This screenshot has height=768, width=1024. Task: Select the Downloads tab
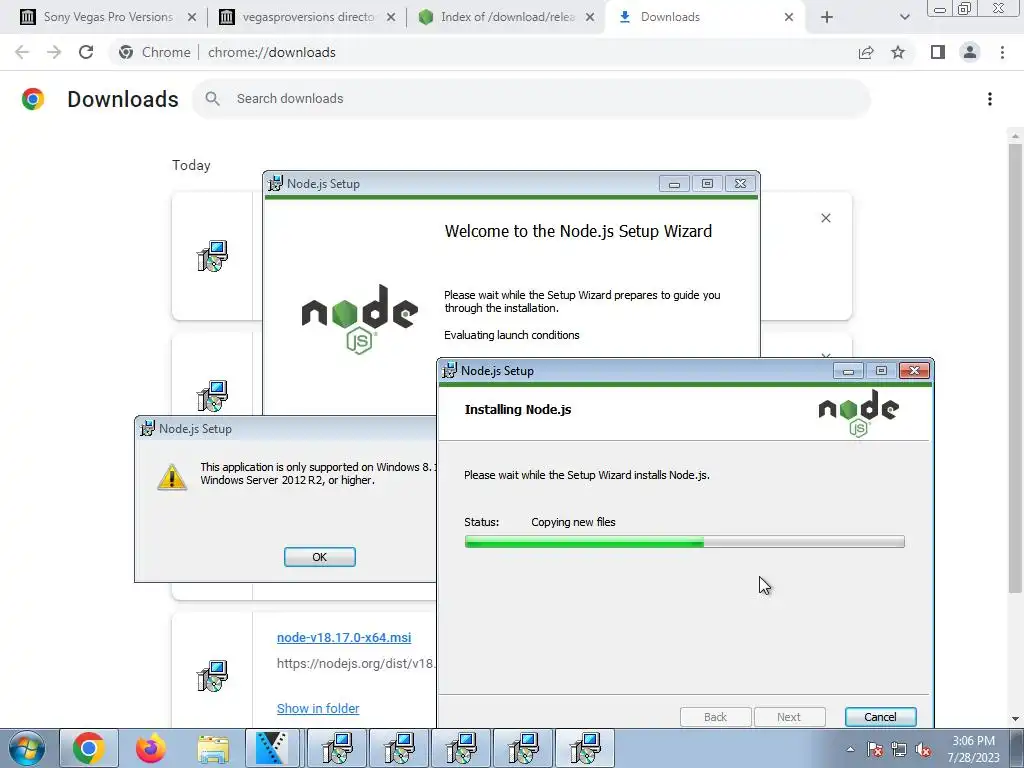[x=705, y=17]
